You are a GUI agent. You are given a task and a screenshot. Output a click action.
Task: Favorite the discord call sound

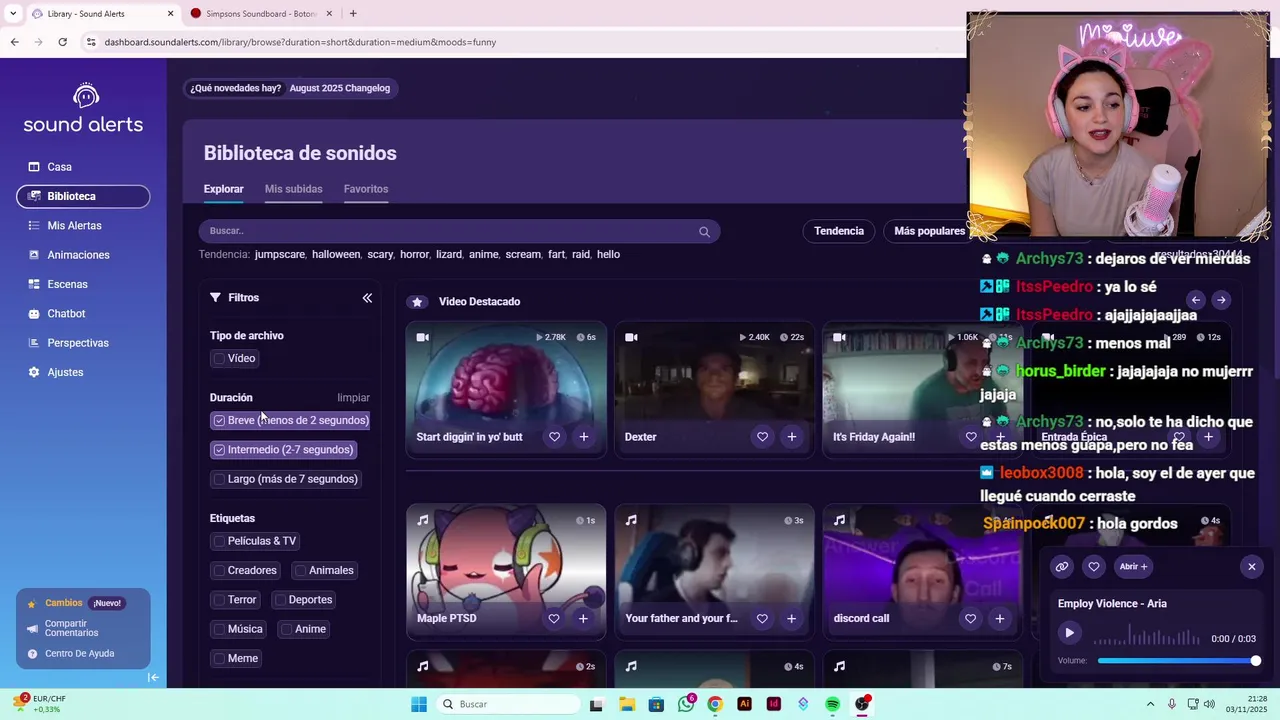[x=970, y=619]
